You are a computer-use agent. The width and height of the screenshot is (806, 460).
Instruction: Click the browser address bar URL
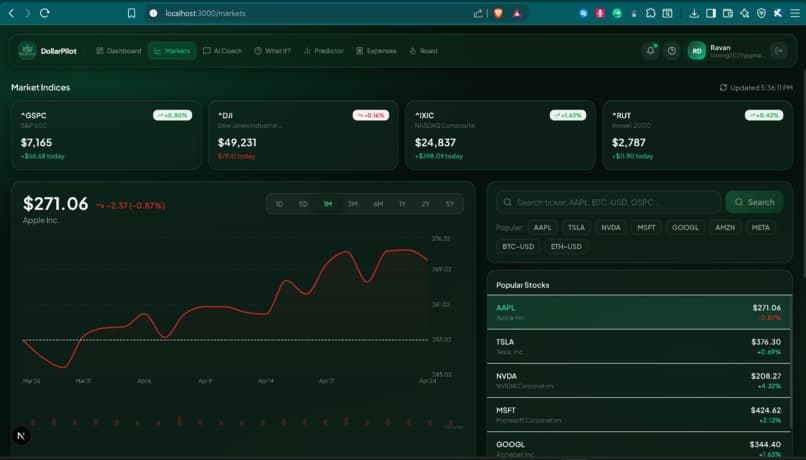pos(205,13)
